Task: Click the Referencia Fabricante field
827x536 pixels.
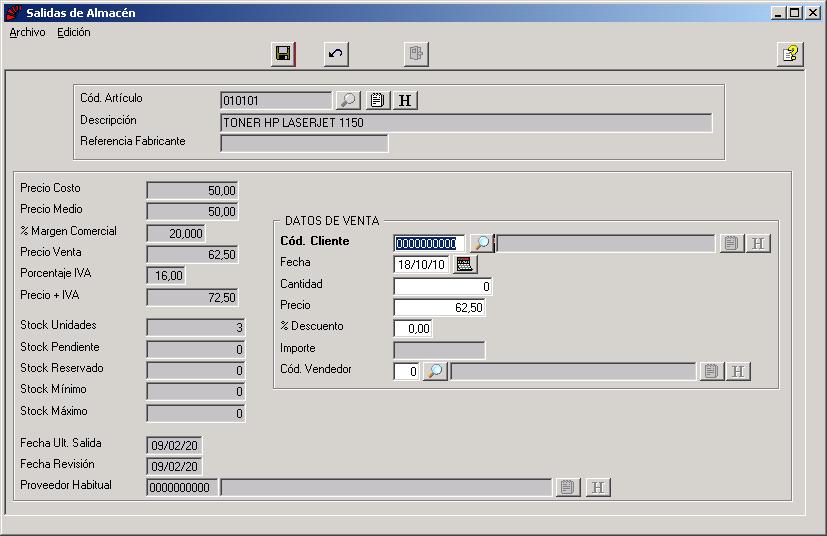Action: [x=304, y=143]
